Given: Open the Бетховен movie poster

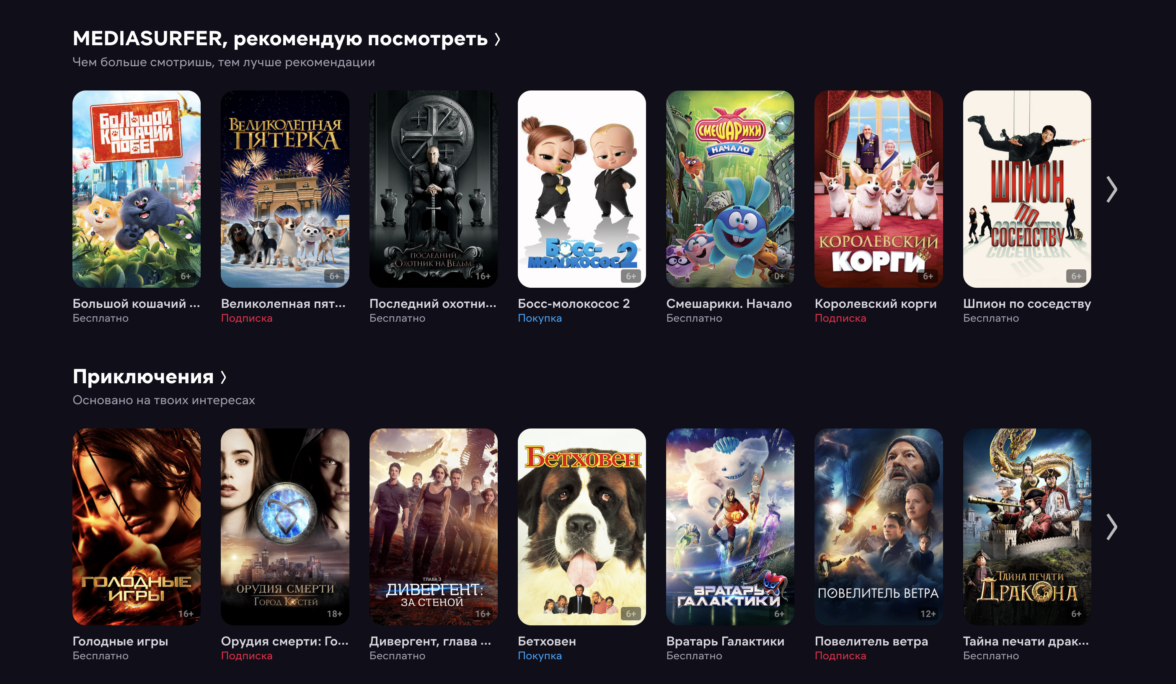Looking at the screenshot, I should click(582, 526).
